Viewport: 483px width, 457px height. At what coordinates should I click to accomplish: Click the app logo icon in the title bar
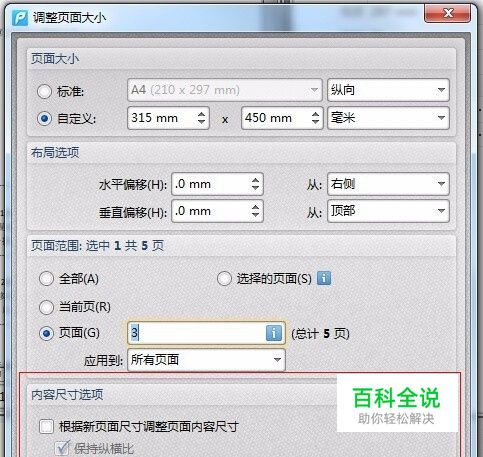[x=20, y=18]
